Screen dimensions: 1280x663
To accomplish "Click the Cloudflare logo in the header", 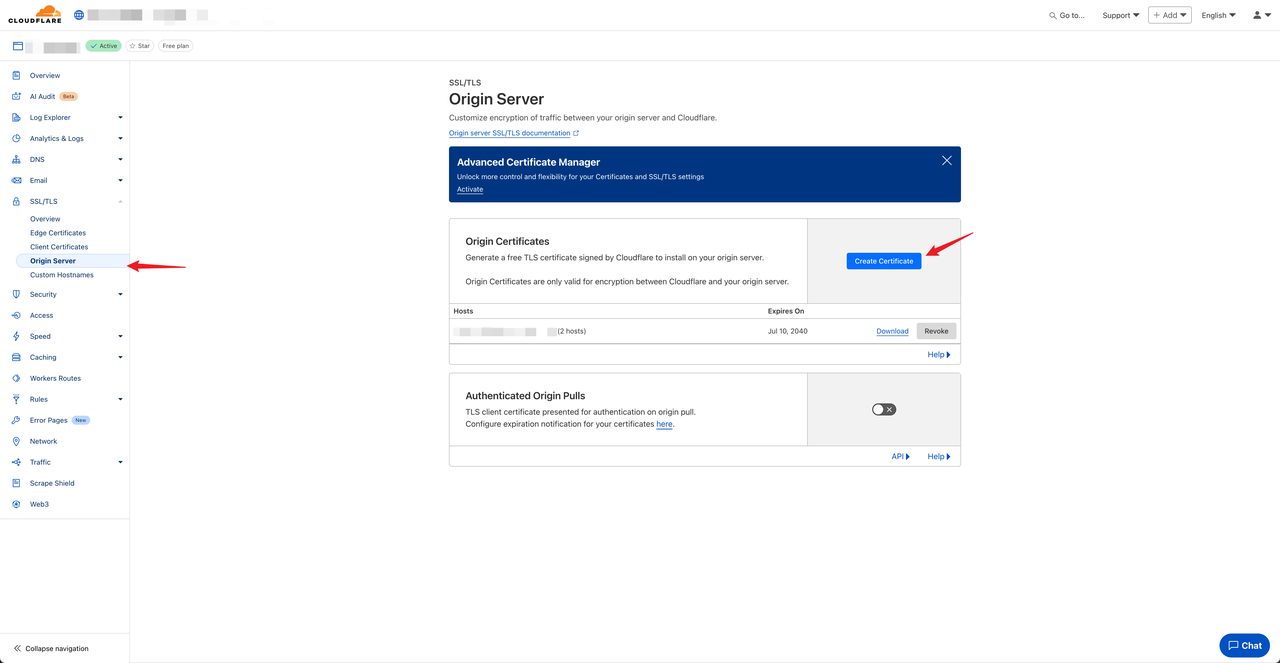I will pos(35,14).
